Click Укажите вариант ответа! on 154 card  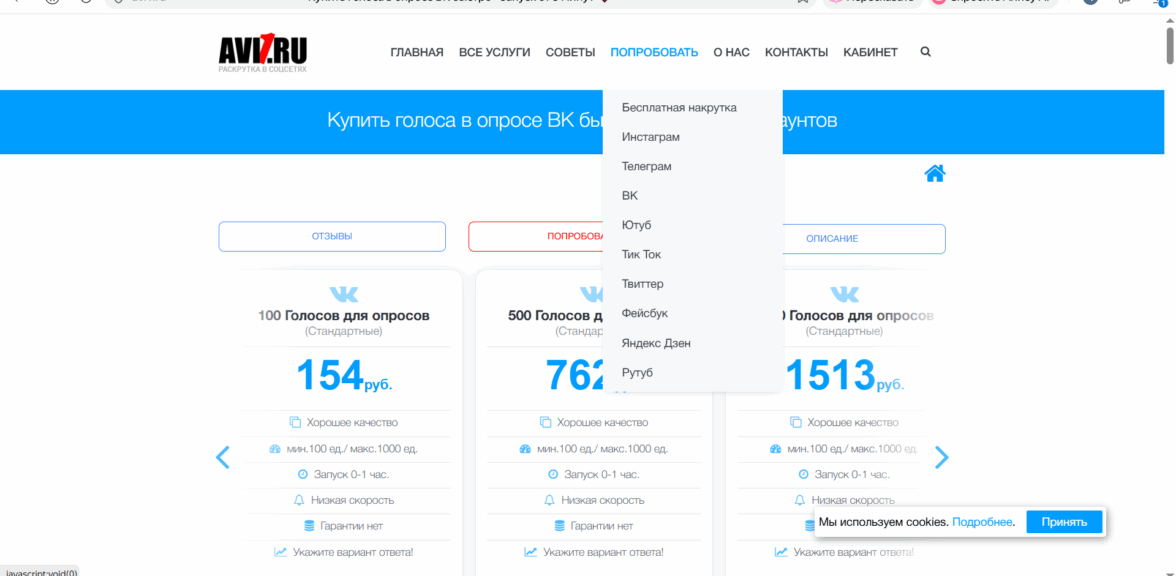(352, 552)
